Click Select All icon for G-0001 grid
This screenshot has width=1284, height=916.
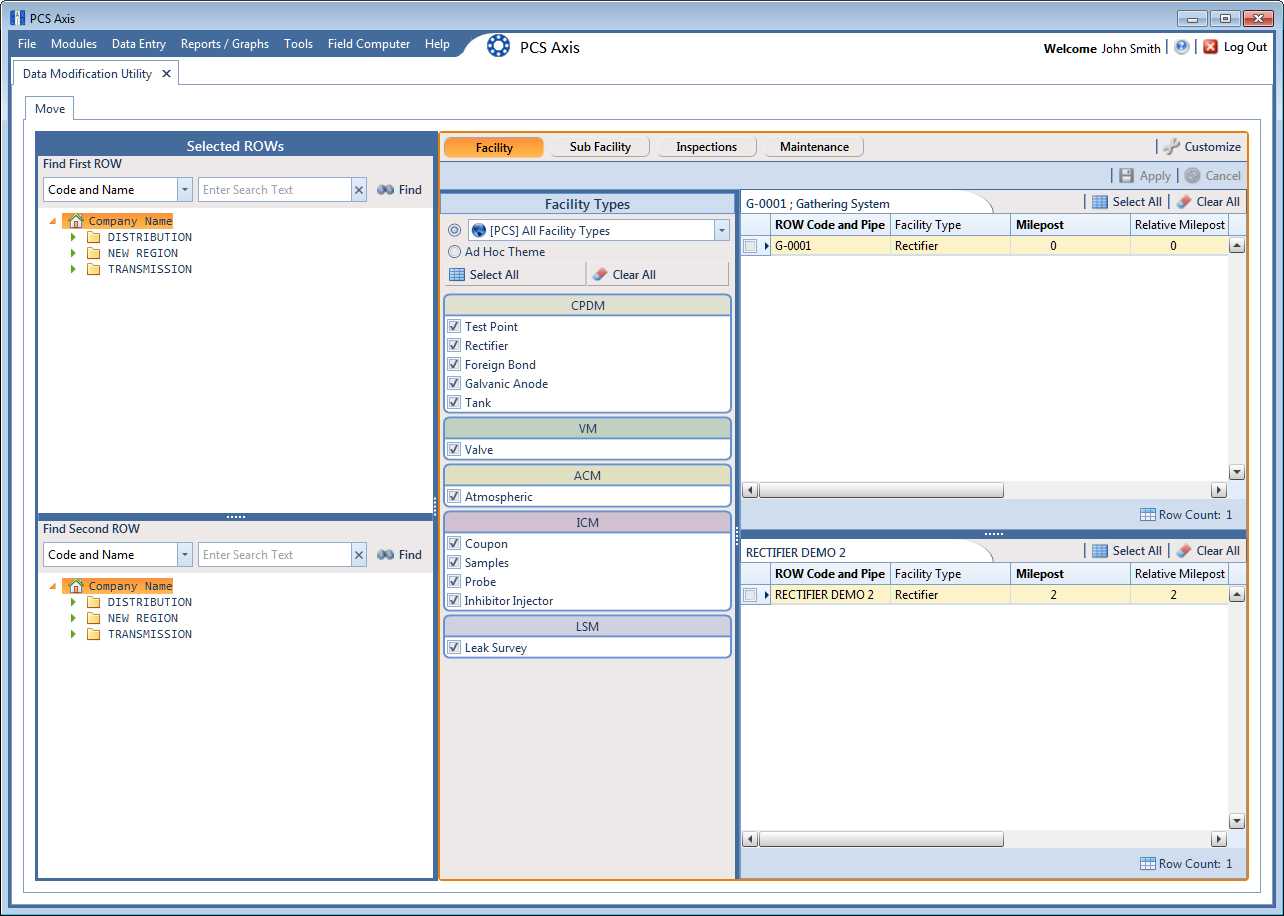click(x=1100, y=202)
